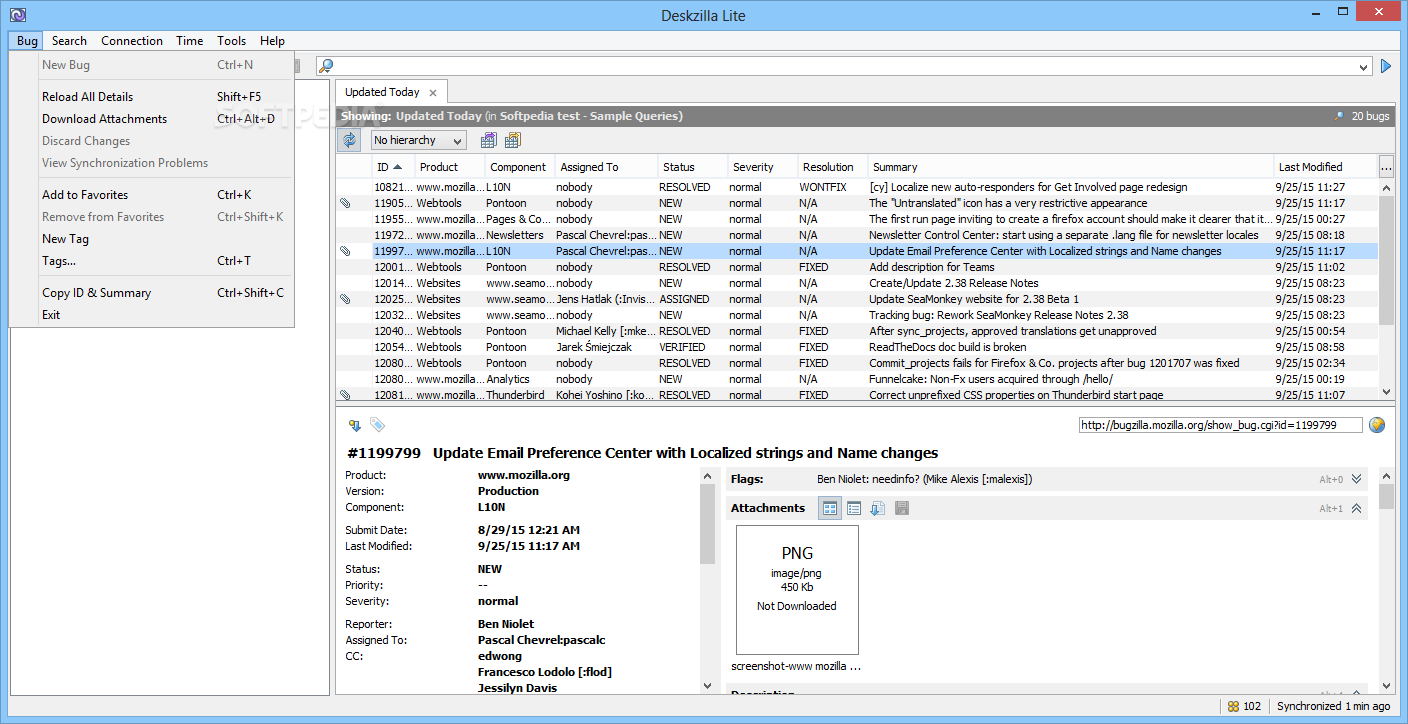Select the PNG attachment thumbnail
The width and height of the screenshot is (1408, 724).
click(797, 590)
